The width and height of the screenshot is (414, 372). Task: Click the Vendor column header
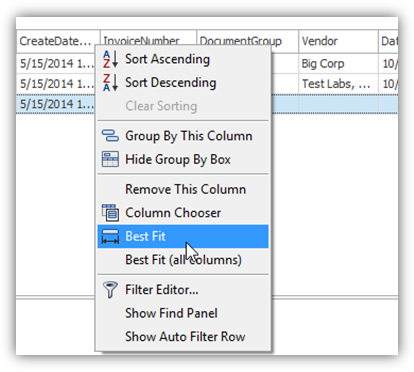pyautogui.click(x=338, y=41)
